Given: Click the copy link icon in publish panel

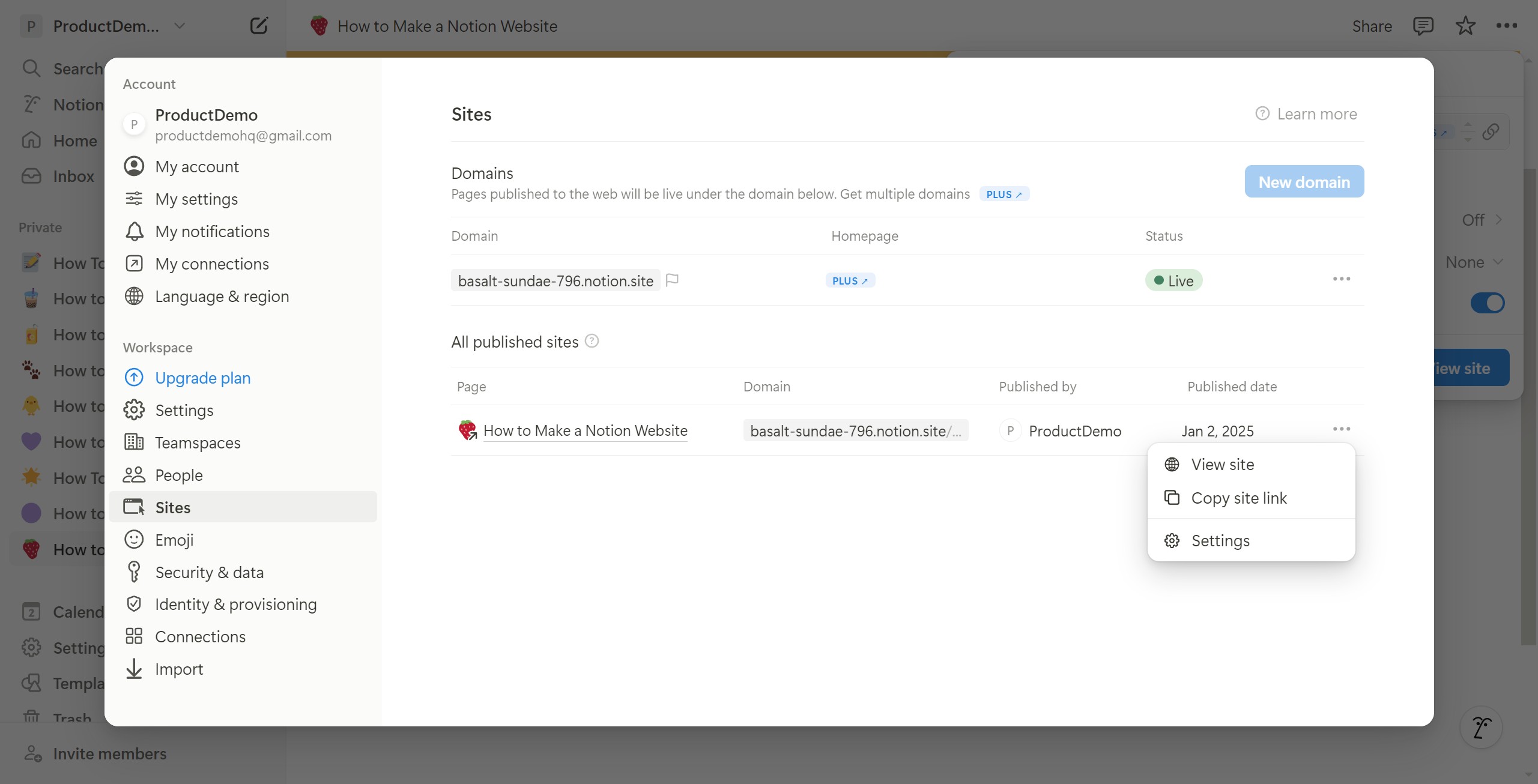Looking at the screenshot, I should coord(1491,131).
